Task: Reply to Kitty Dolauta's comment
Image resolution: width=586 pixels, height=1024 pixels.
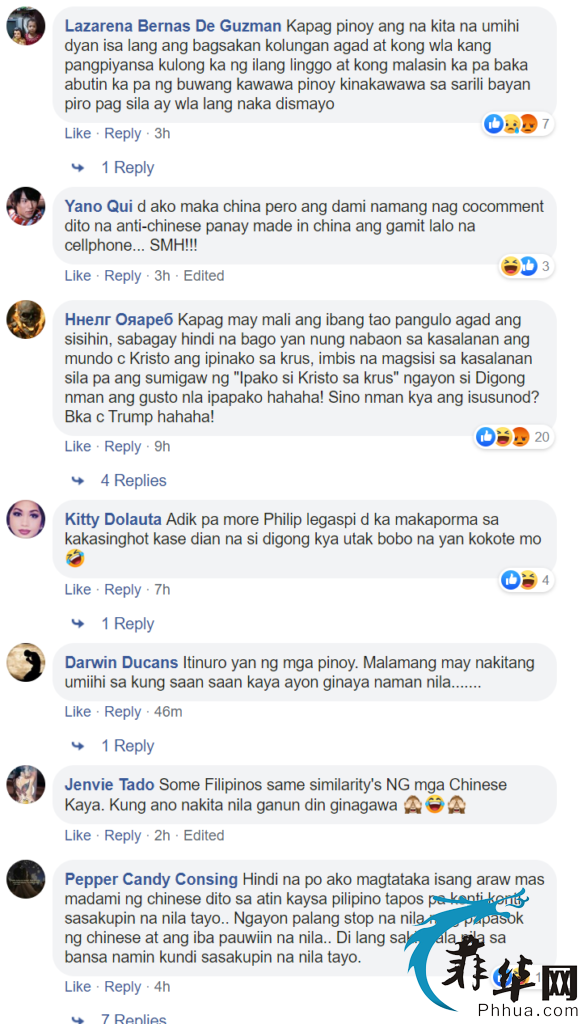Action: pos(123,590)
